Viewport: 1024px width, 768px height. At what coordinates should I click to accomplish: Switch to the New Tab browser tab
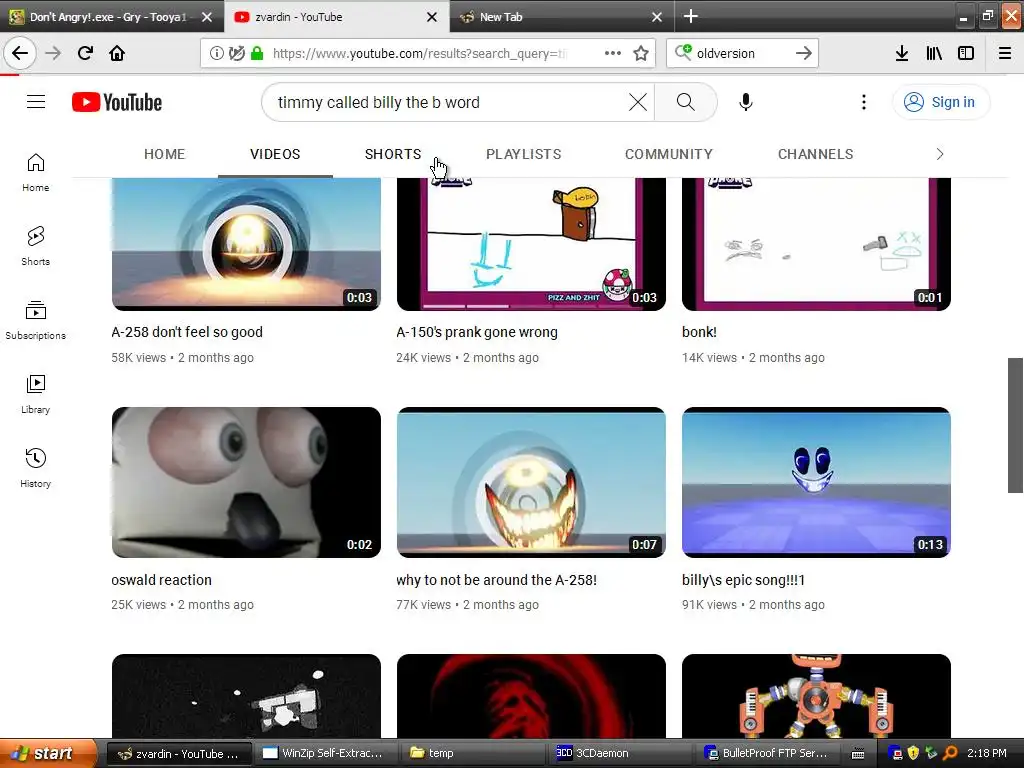pos(560,17)
